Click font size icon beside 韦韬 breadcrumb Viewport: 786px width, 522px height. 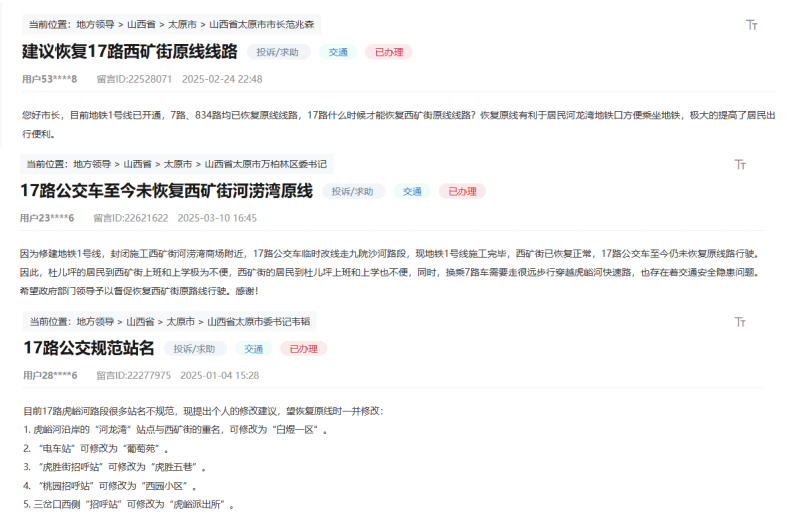(x=740, y=322)
